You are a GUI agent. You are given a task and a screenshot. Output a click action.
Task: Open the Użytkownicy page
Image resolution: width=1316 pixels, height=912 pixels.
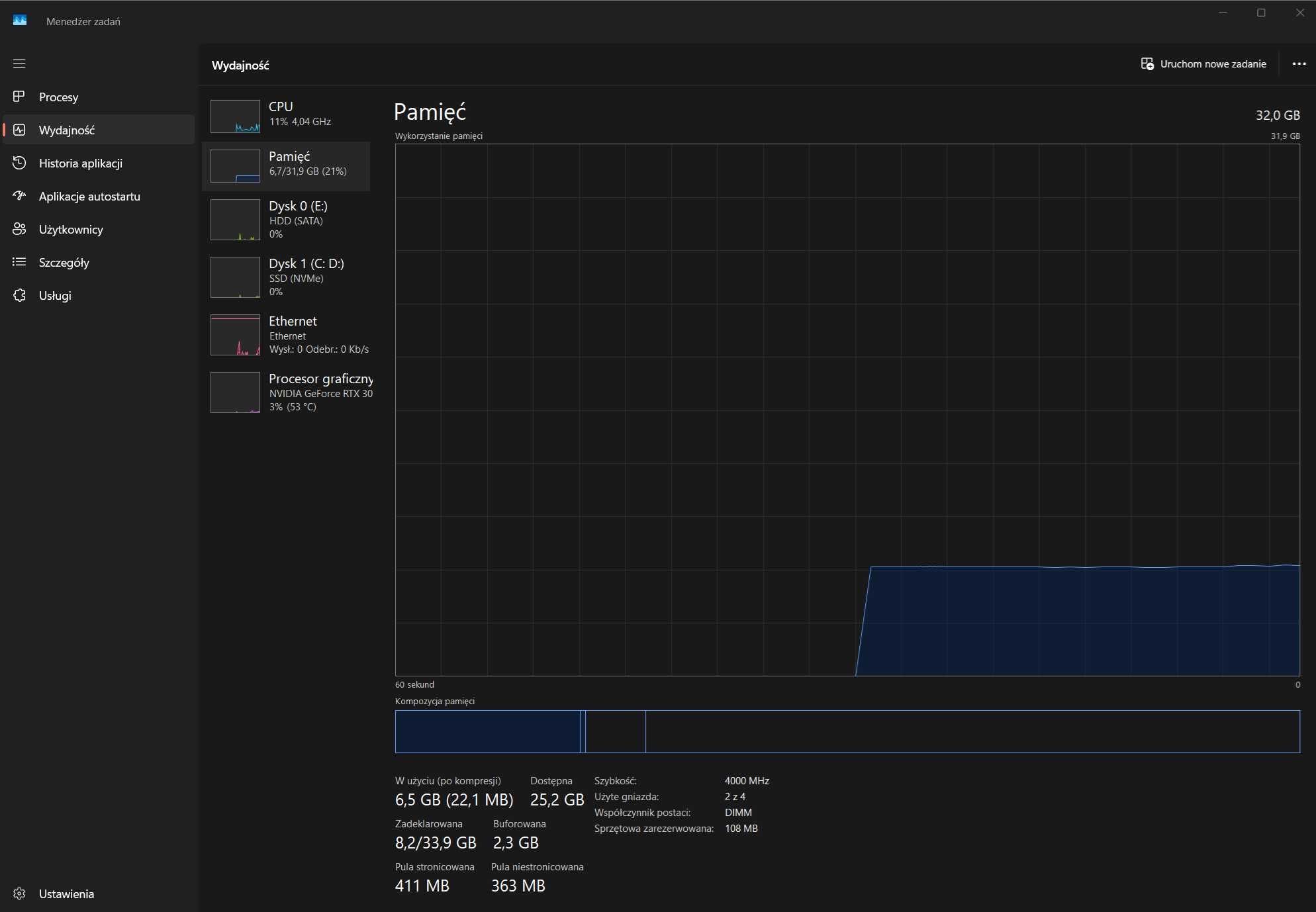point(99,230)
